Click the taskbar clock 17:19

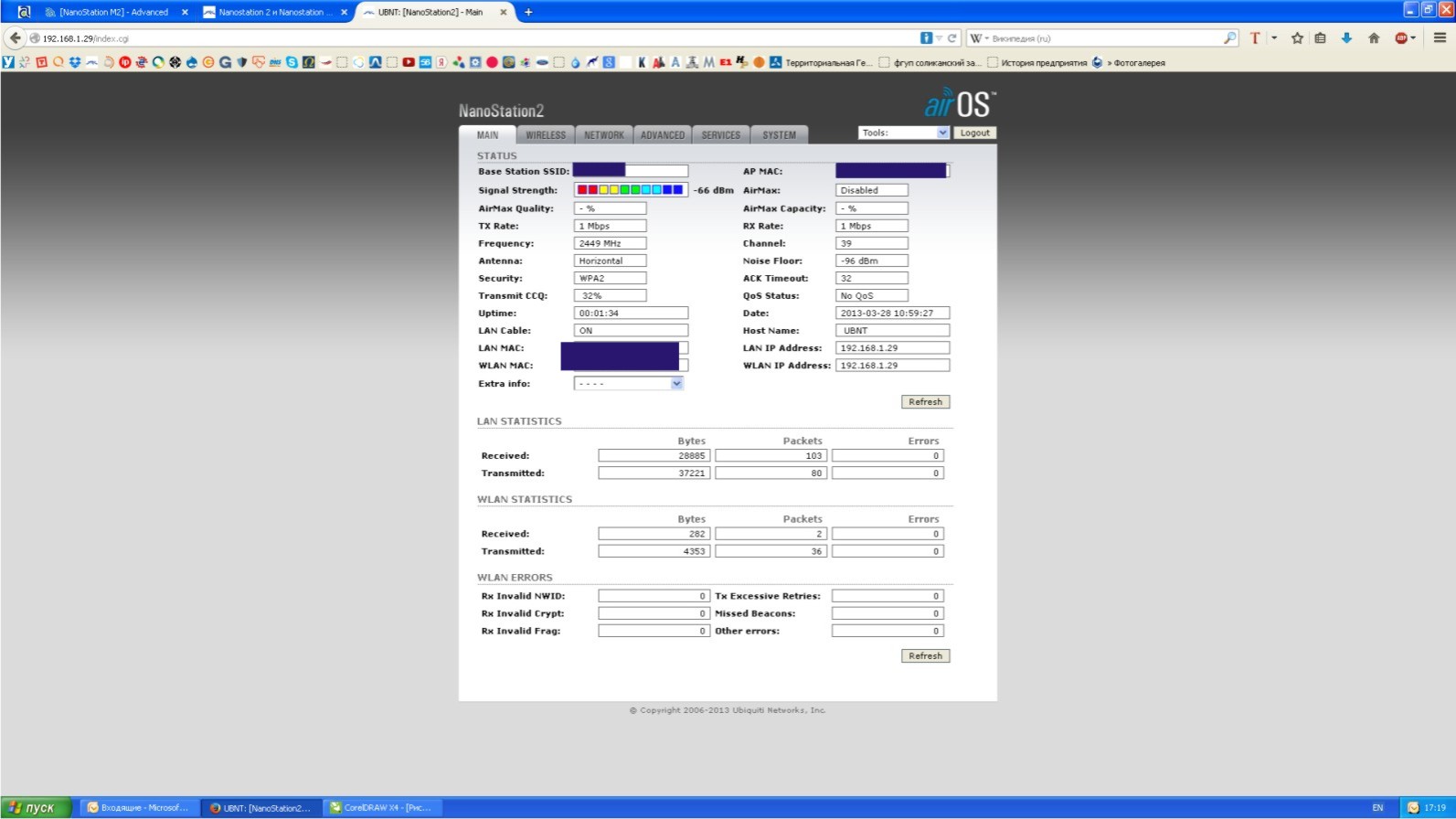point(1435,808)
